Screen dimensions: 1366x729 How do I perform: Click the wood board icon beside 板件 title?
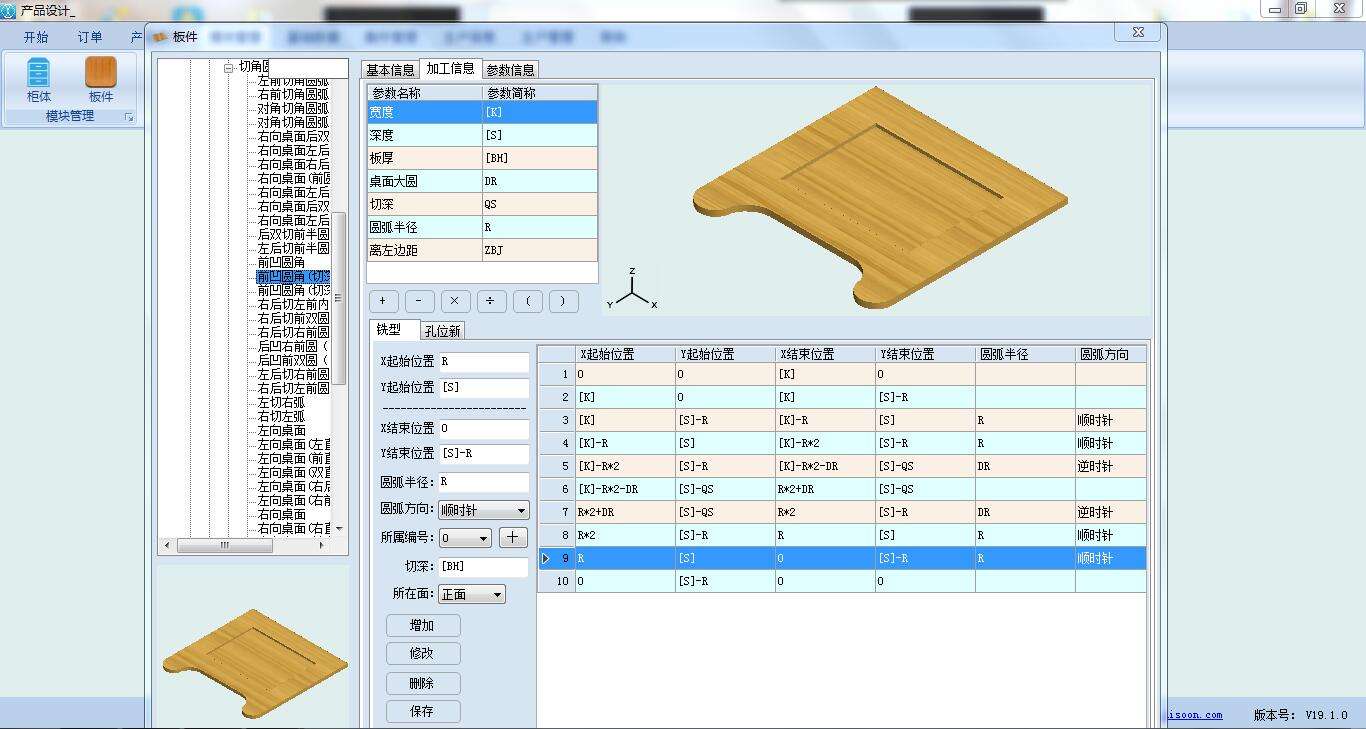coord(161,35)
